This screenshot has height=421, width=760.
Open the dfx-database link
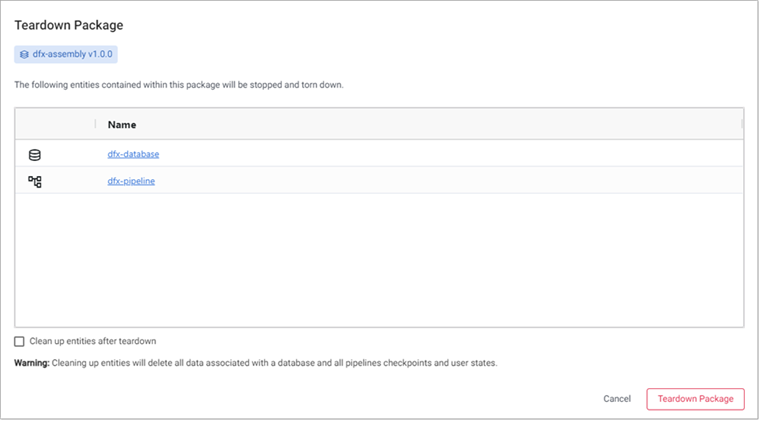pyautogui.click(x=133, y=154)
